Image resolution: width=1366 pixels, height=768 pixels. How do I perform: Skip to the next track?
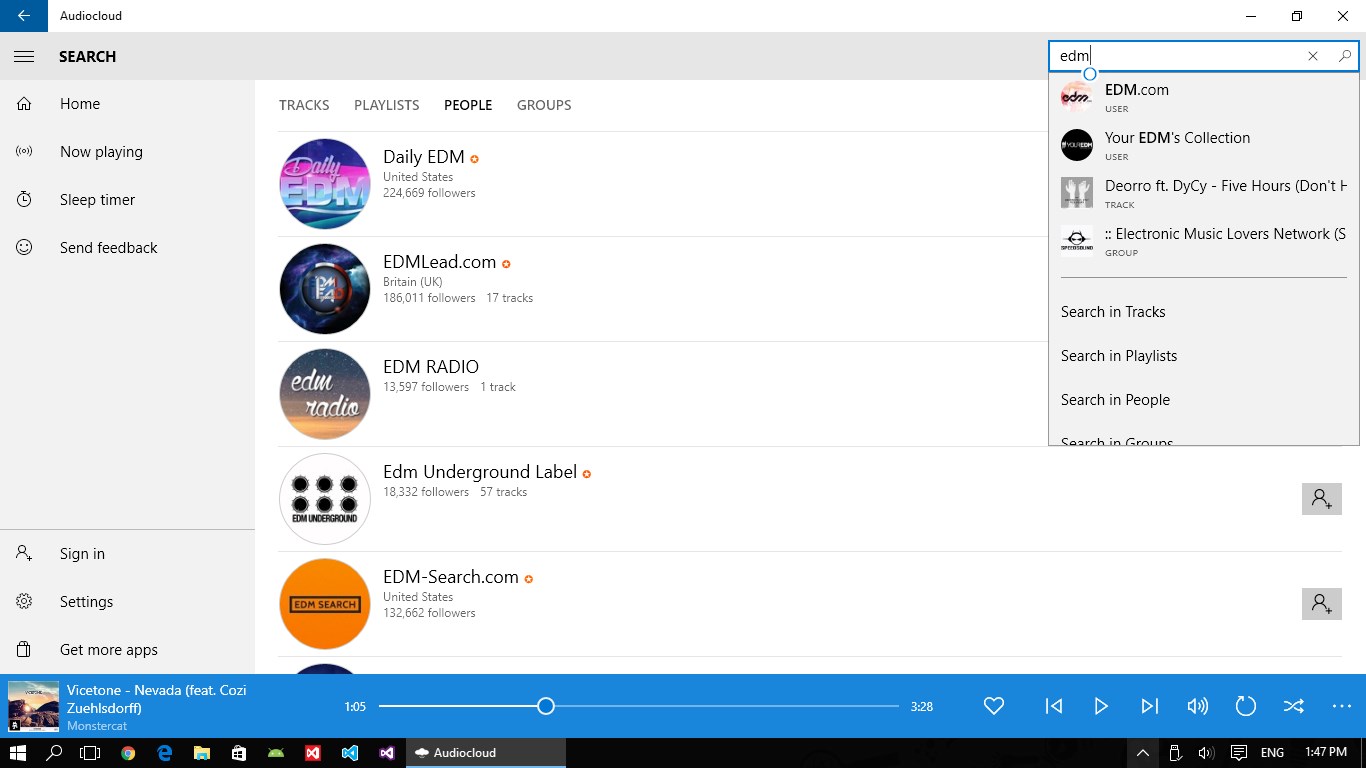pos(1149,706)
